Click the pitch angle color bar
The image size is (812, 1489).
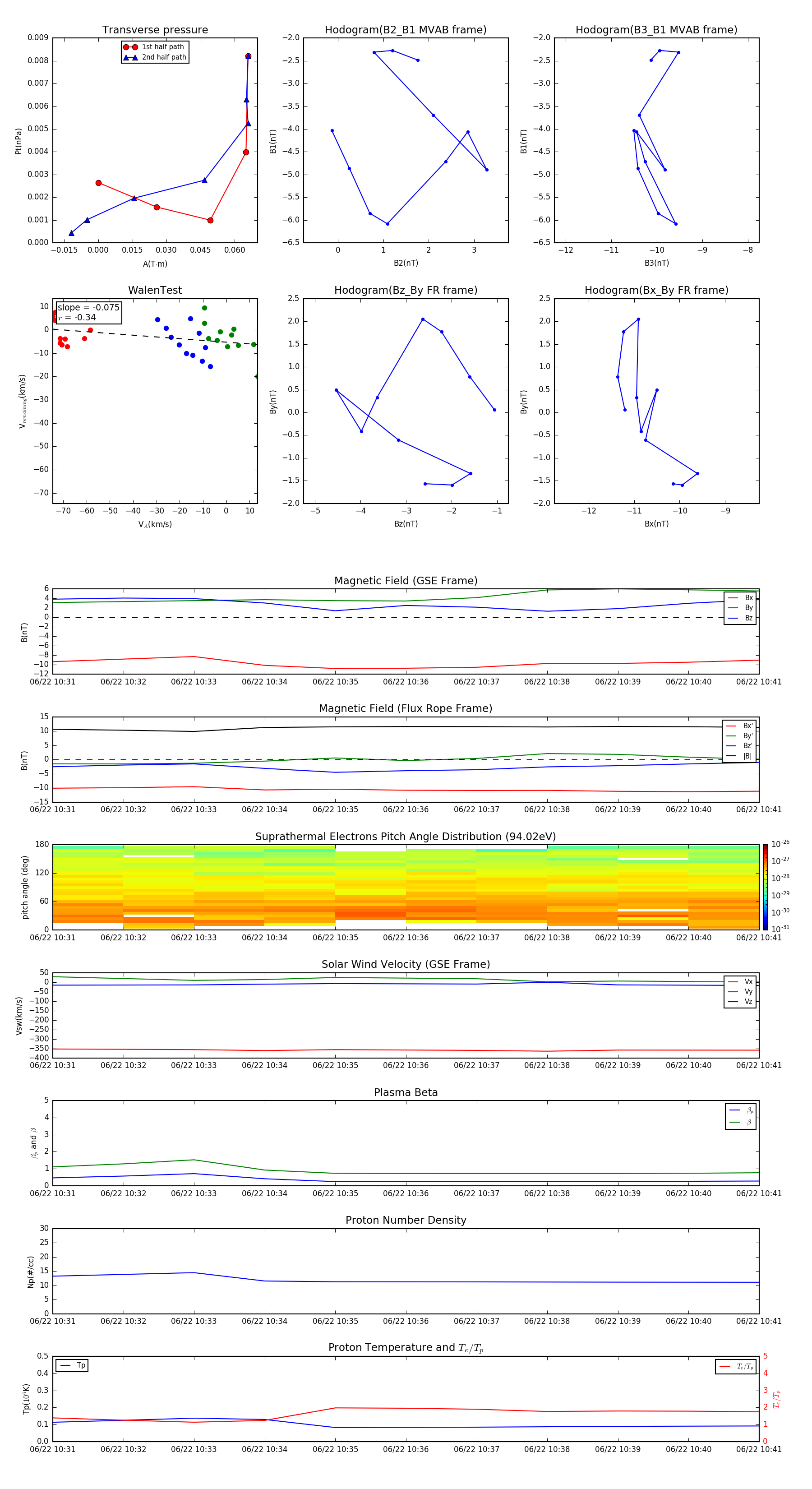pyautogui.click(x=765, y=887)
